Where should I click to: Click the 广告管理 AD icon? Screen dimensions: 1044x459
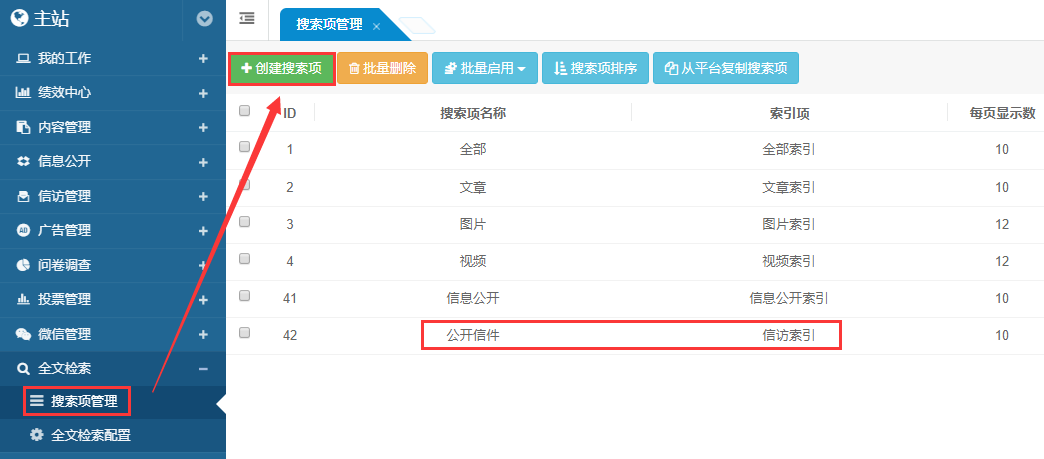click(23, 230)
